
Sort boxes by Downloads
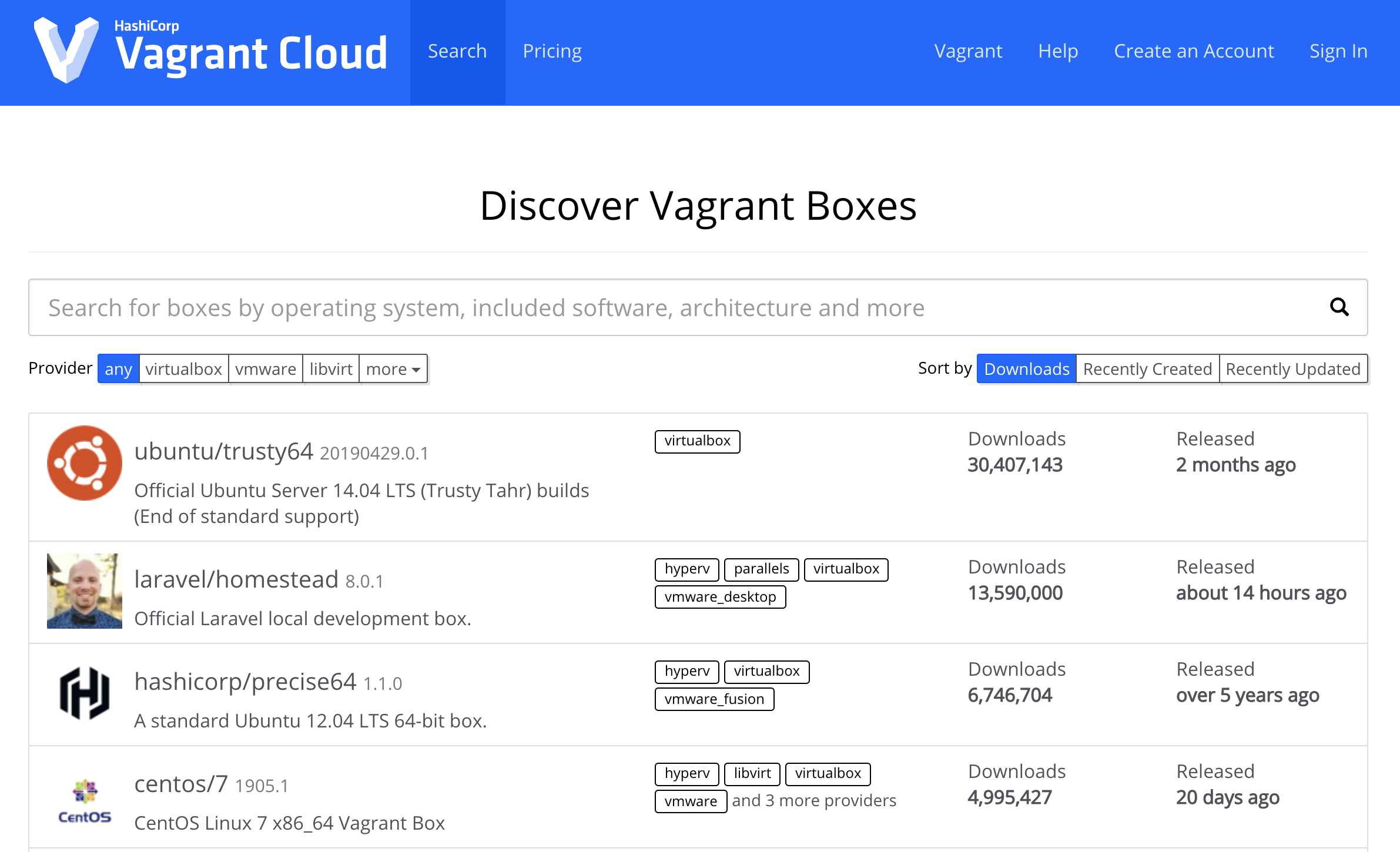pos(1027,369)
